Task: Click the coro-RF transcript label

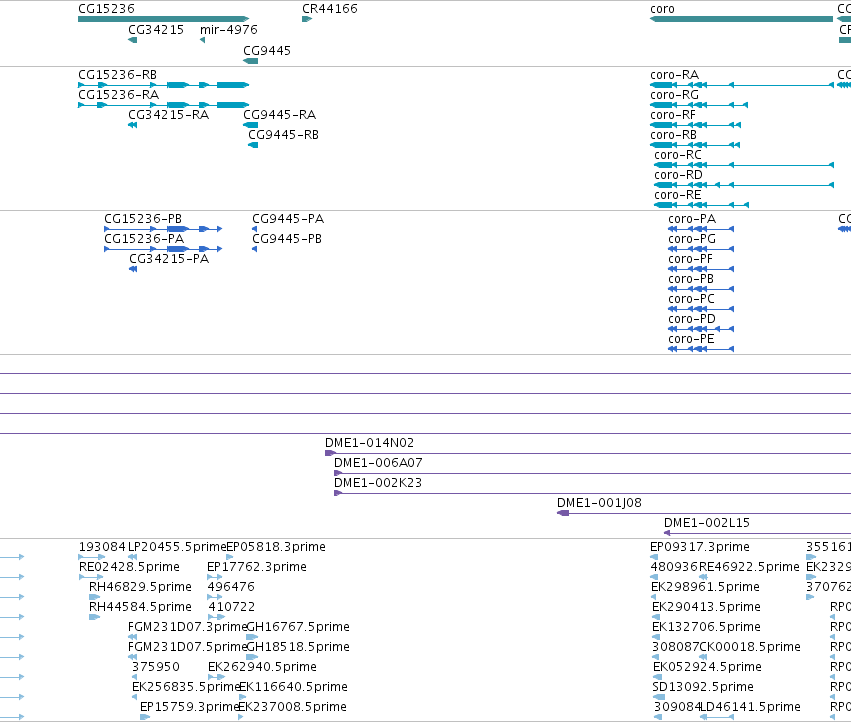Action: pyautogui.click(x=672, y=115)
